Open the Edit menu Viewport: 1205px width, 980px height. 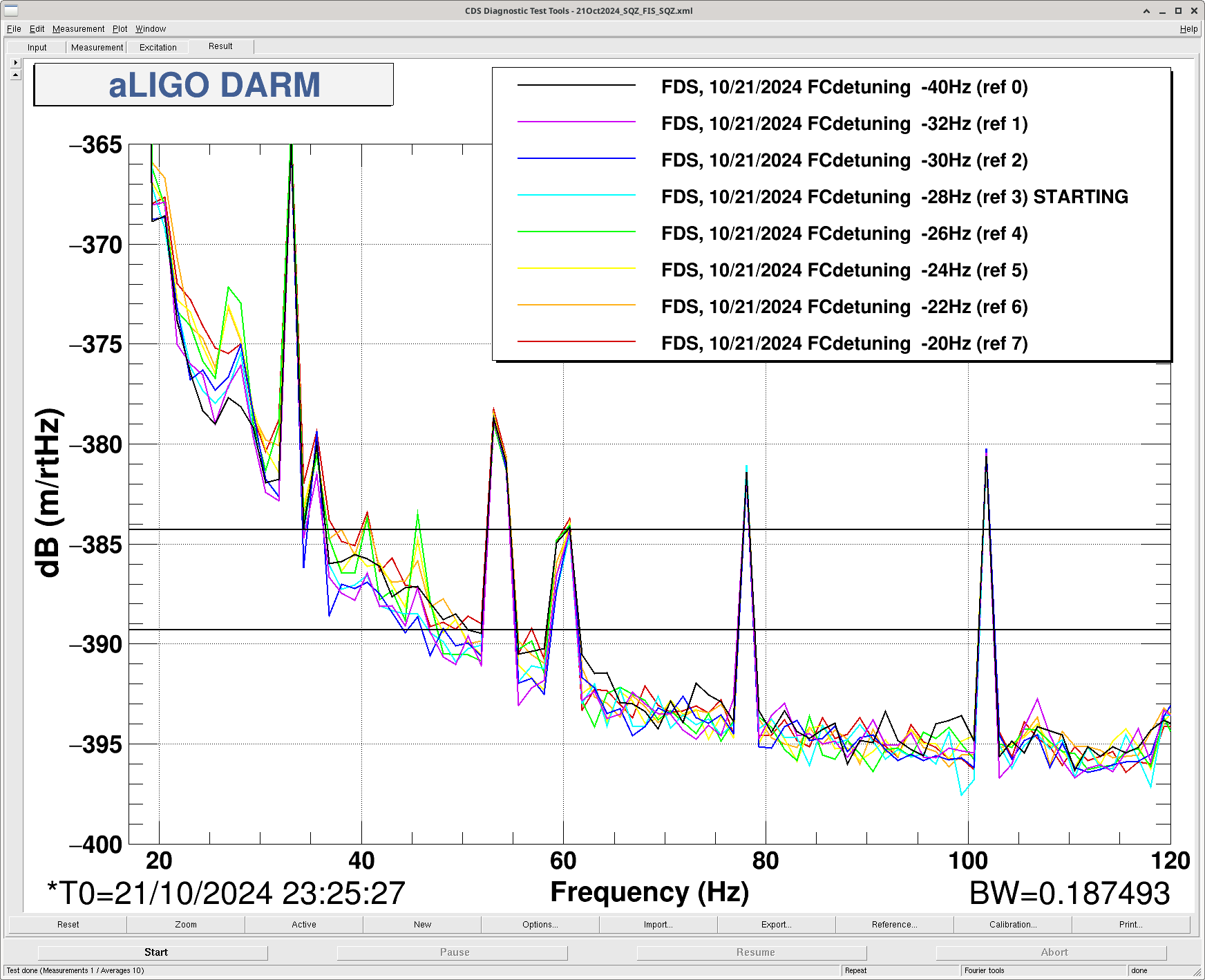(37, 29)
